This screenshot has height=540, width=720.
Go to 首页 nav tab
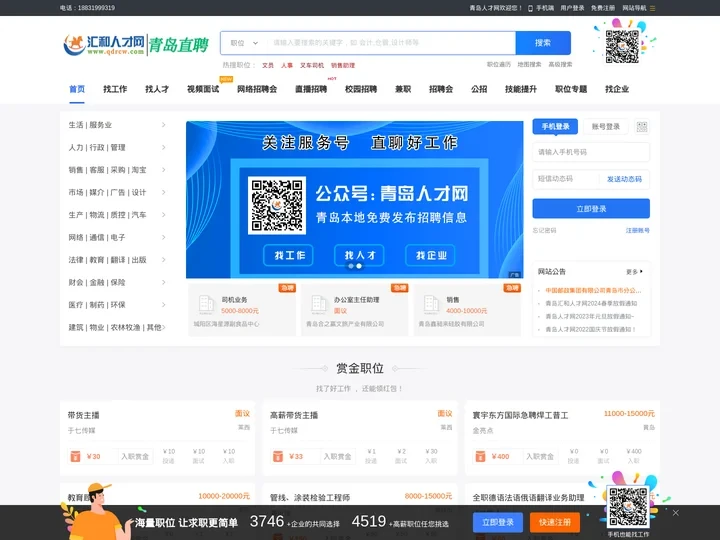click(77, 89)
